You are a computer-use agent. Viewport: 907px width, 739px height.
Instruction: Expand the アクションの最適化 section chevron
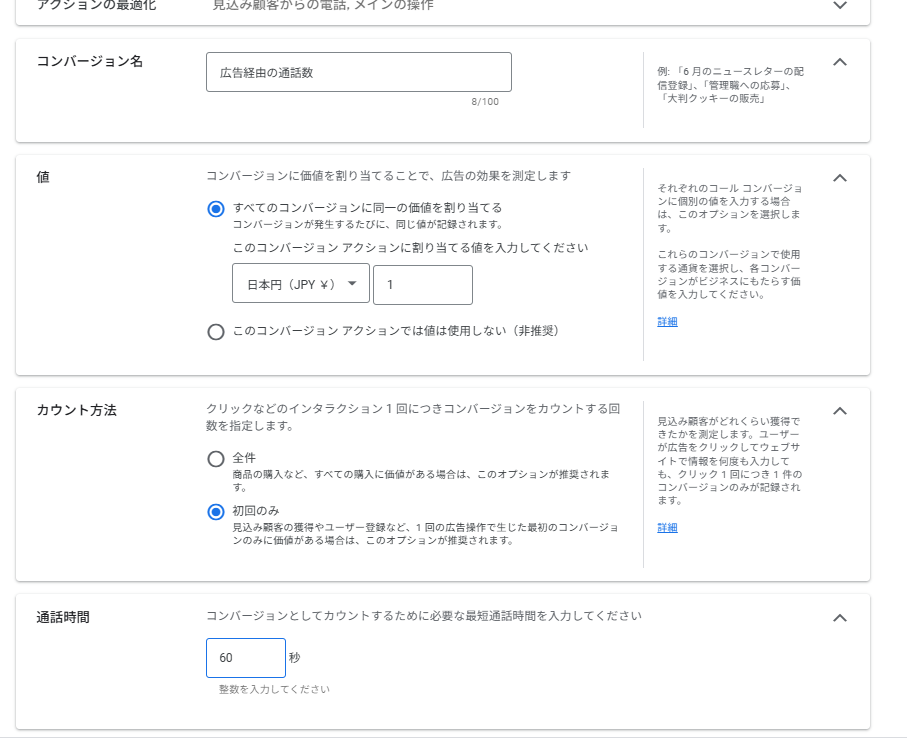pos(840,6)
